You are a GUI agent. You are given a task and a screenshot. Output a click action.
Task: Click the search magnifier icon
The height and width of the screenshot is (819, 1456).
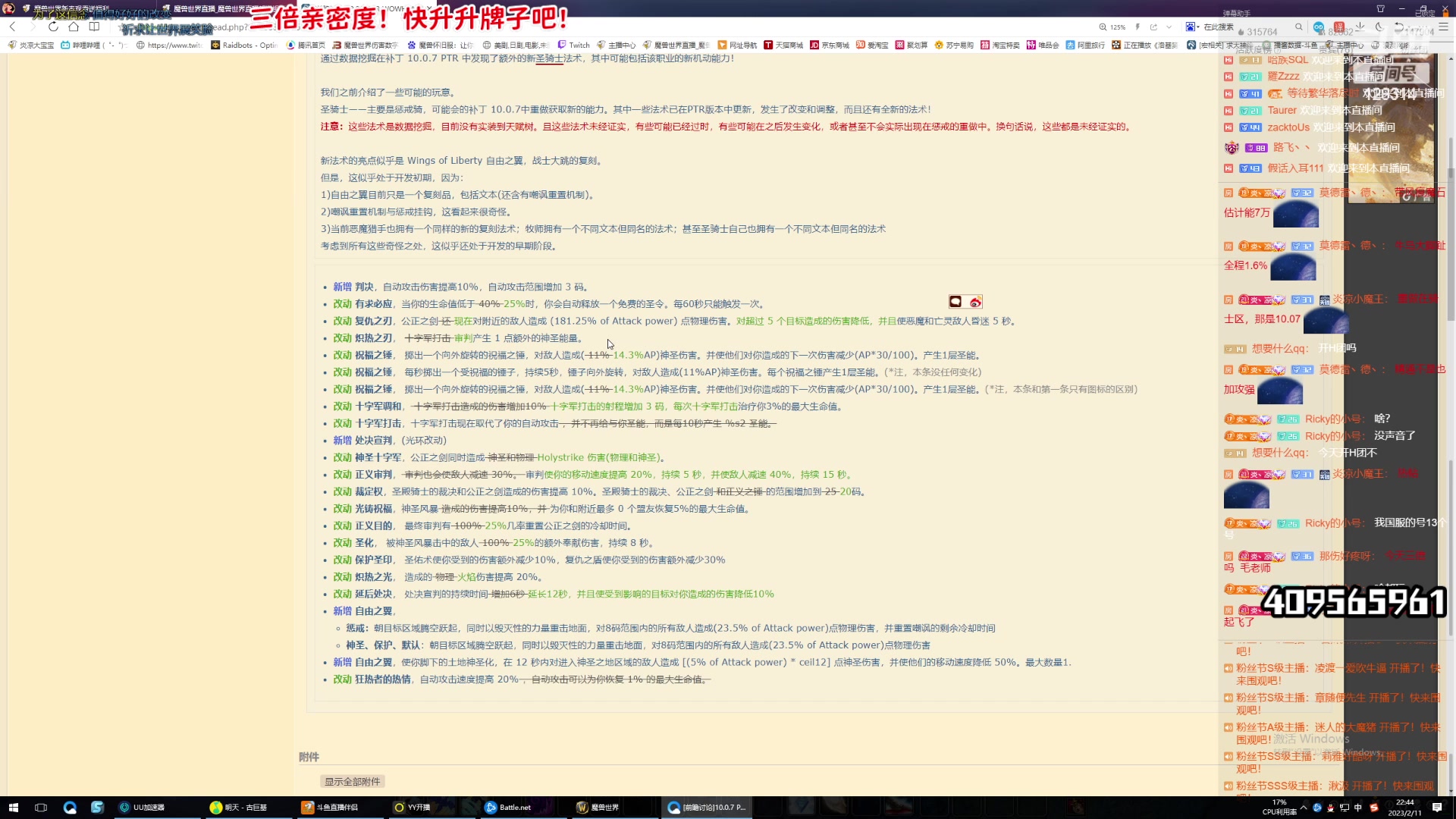tap(1299, 27)
